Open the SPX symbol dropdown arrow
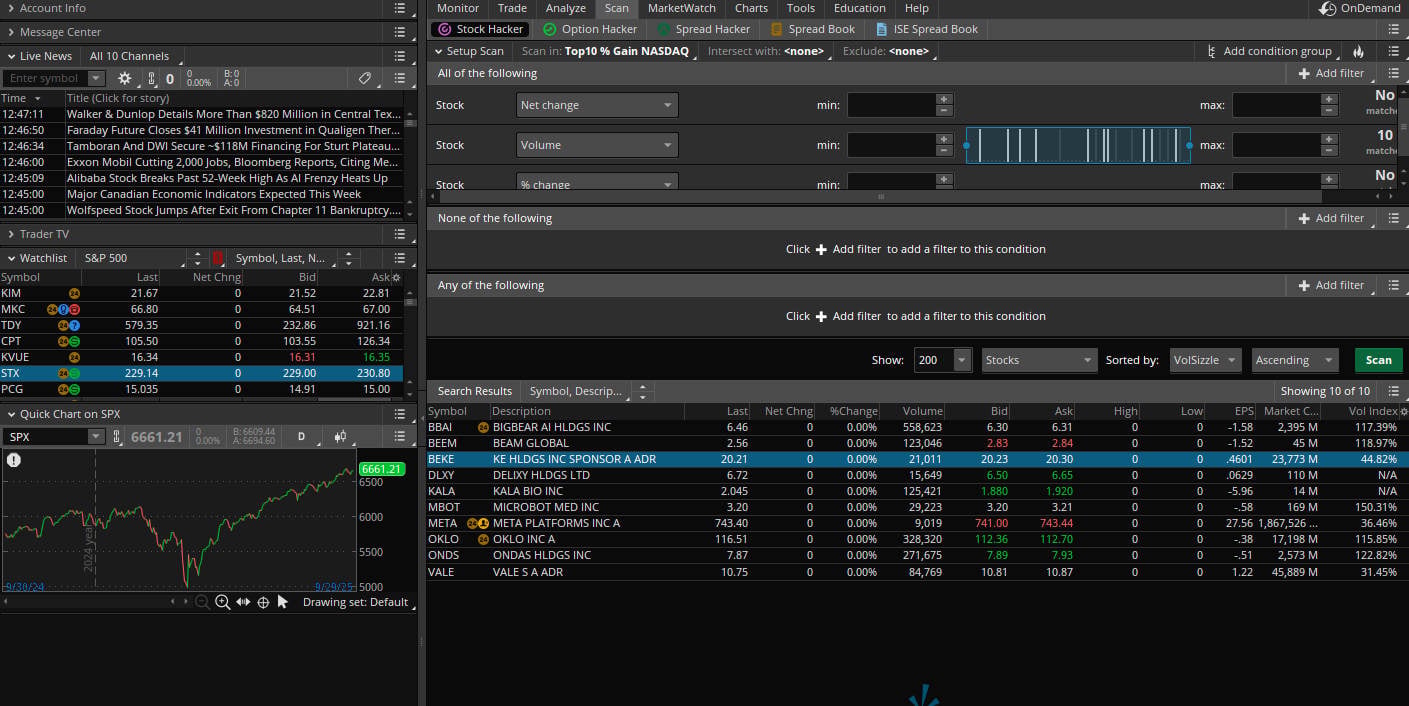Image resolution: width=1409 pixels, height=706 pixels. tap(96, 437)
